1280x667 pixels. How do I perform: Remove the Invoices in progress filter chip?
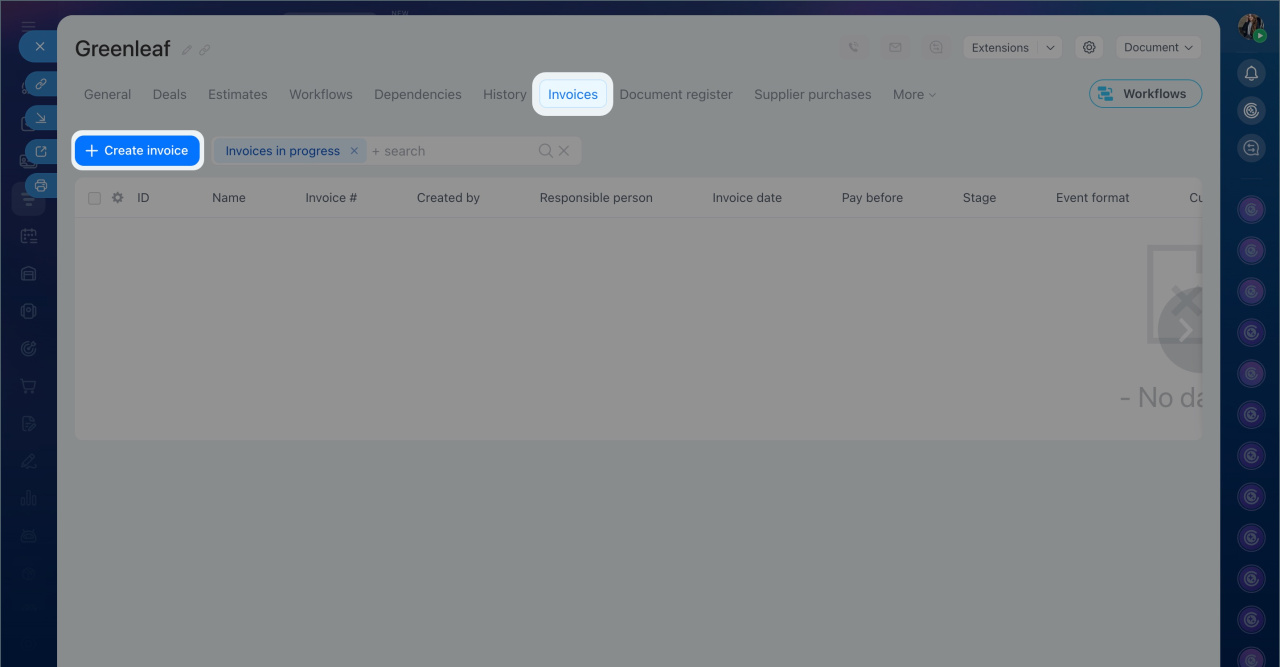pyautogui.click(x=354, y=151)
